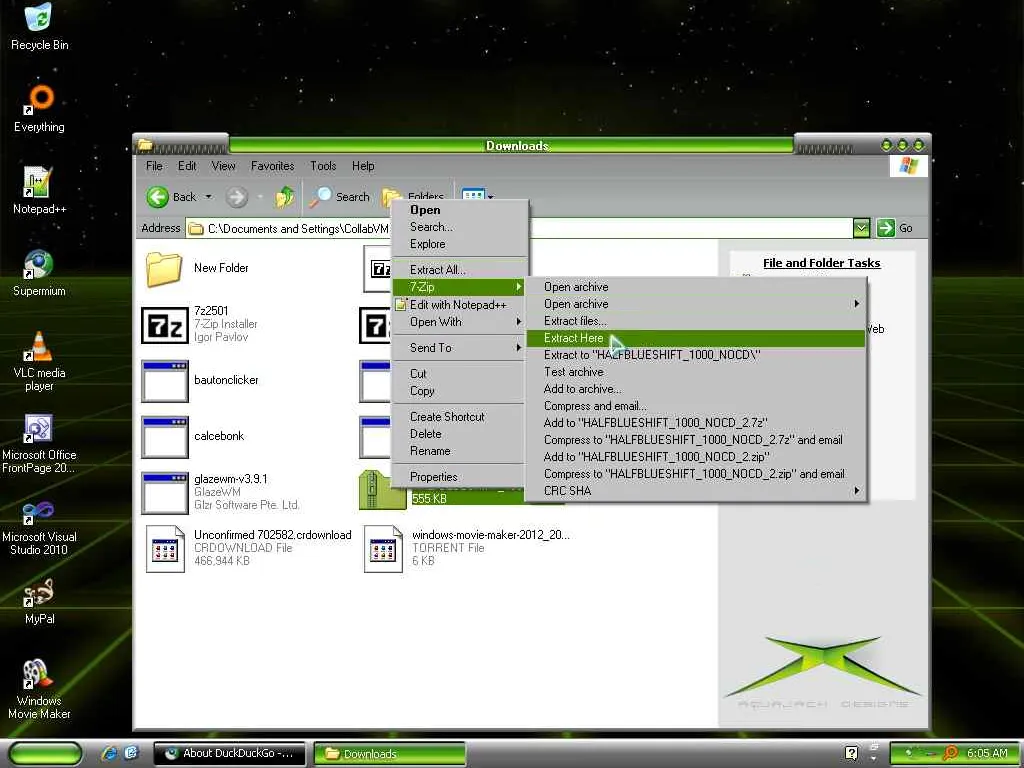
Task: Click the Go button
Action: pyautogui.click(x=895, y=228)
